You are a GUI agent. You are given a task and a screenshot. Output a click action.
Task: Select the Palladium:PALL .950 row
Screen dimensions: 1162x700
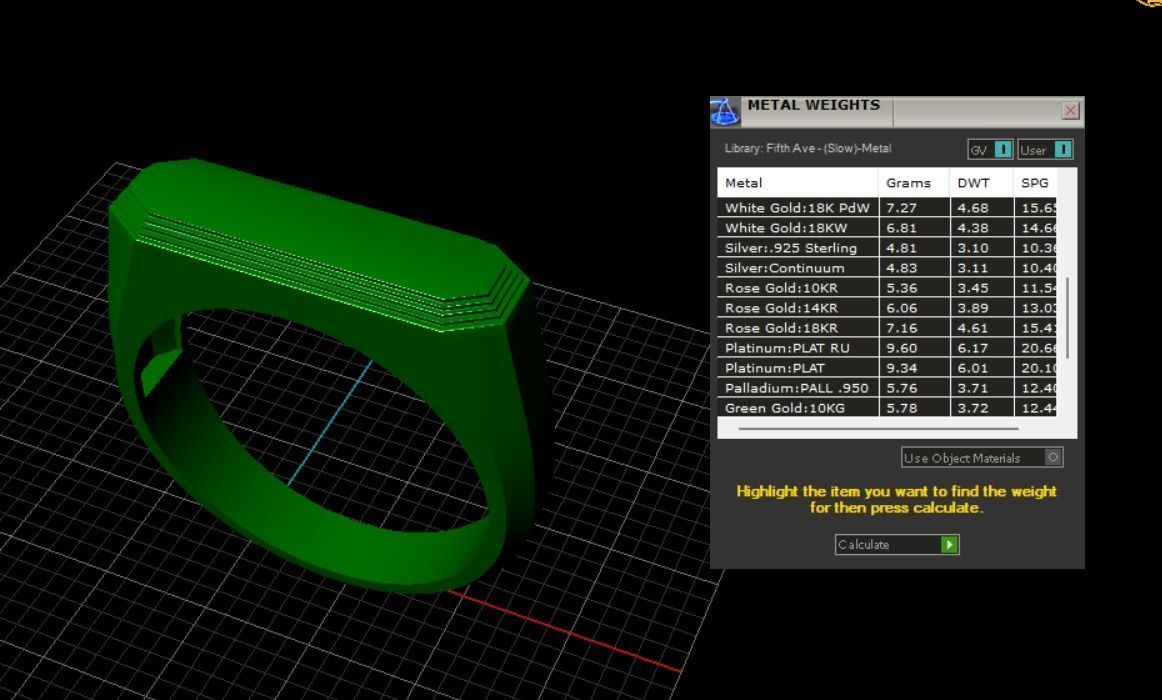(x=886, y=387)
